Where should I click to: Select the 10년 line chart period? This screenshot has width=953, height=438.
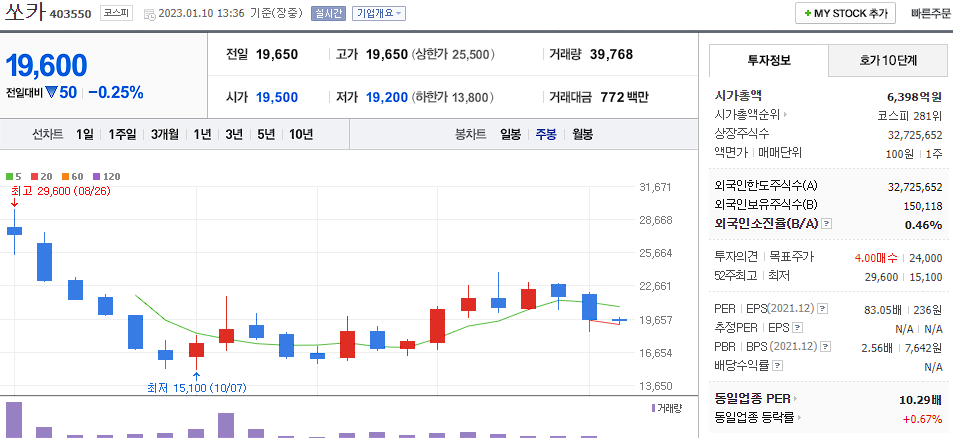(301, 134)
